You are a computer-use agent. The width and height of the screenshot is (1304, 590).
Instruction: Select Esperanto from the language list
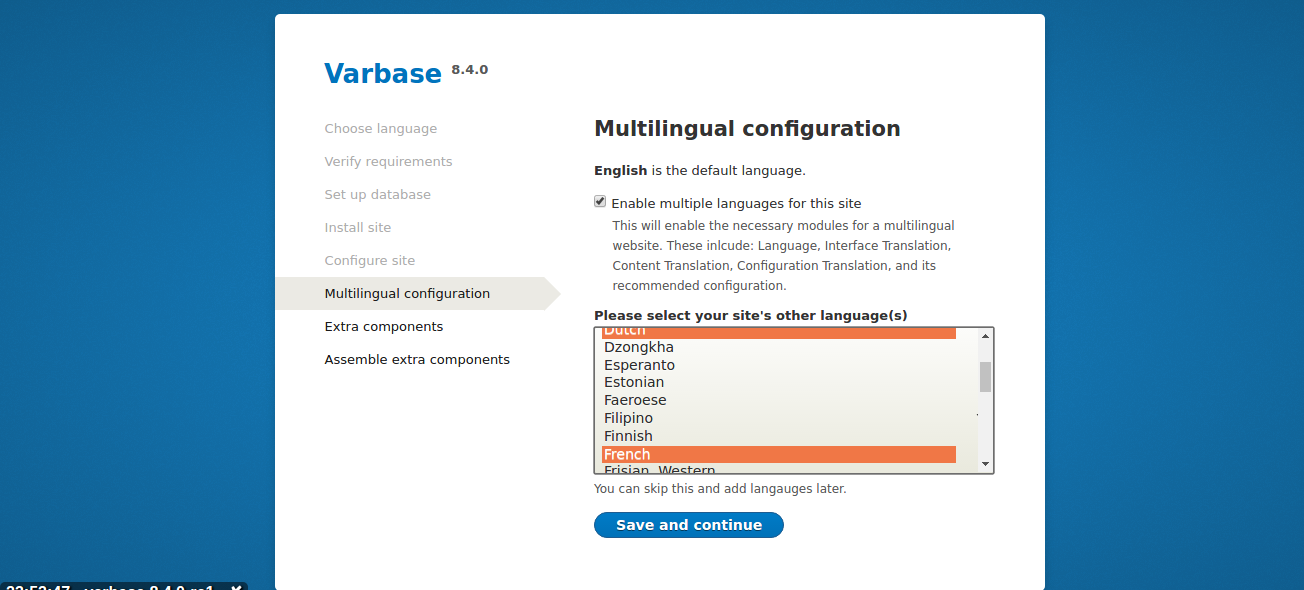[x=700, y=364]
